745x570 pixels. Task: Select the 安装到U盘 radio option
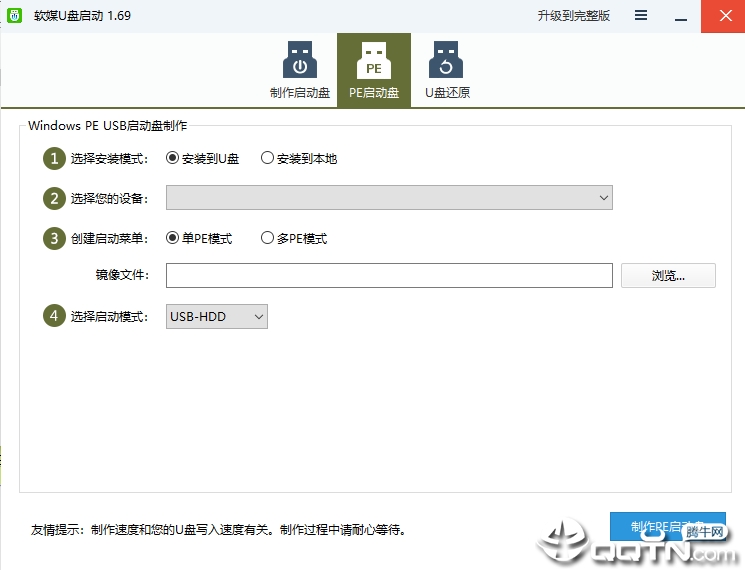click(x=173, y=158)
